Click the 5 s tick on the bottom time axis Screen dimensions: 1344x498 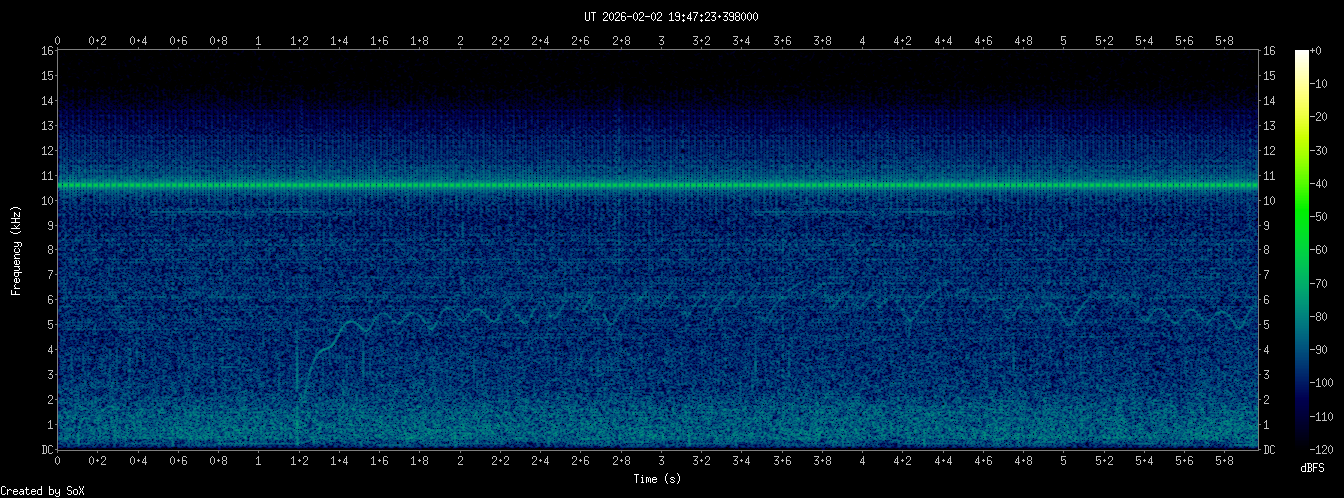point(1063,461)
